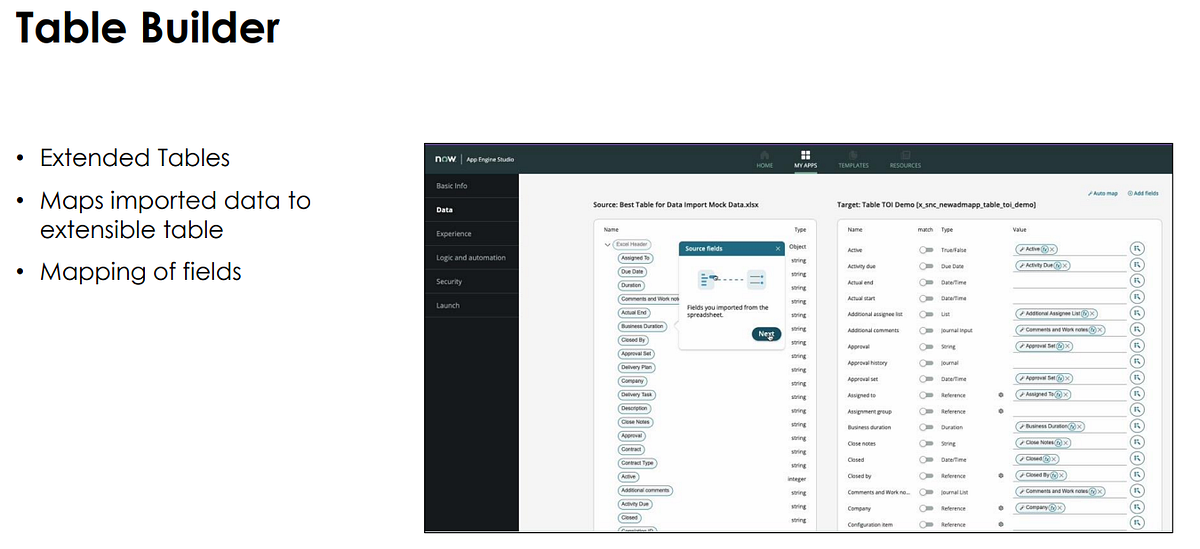Click the transform icon for Activity due
The image size is (1200, 549).
pyautogui.click(x=1137, y=265)
